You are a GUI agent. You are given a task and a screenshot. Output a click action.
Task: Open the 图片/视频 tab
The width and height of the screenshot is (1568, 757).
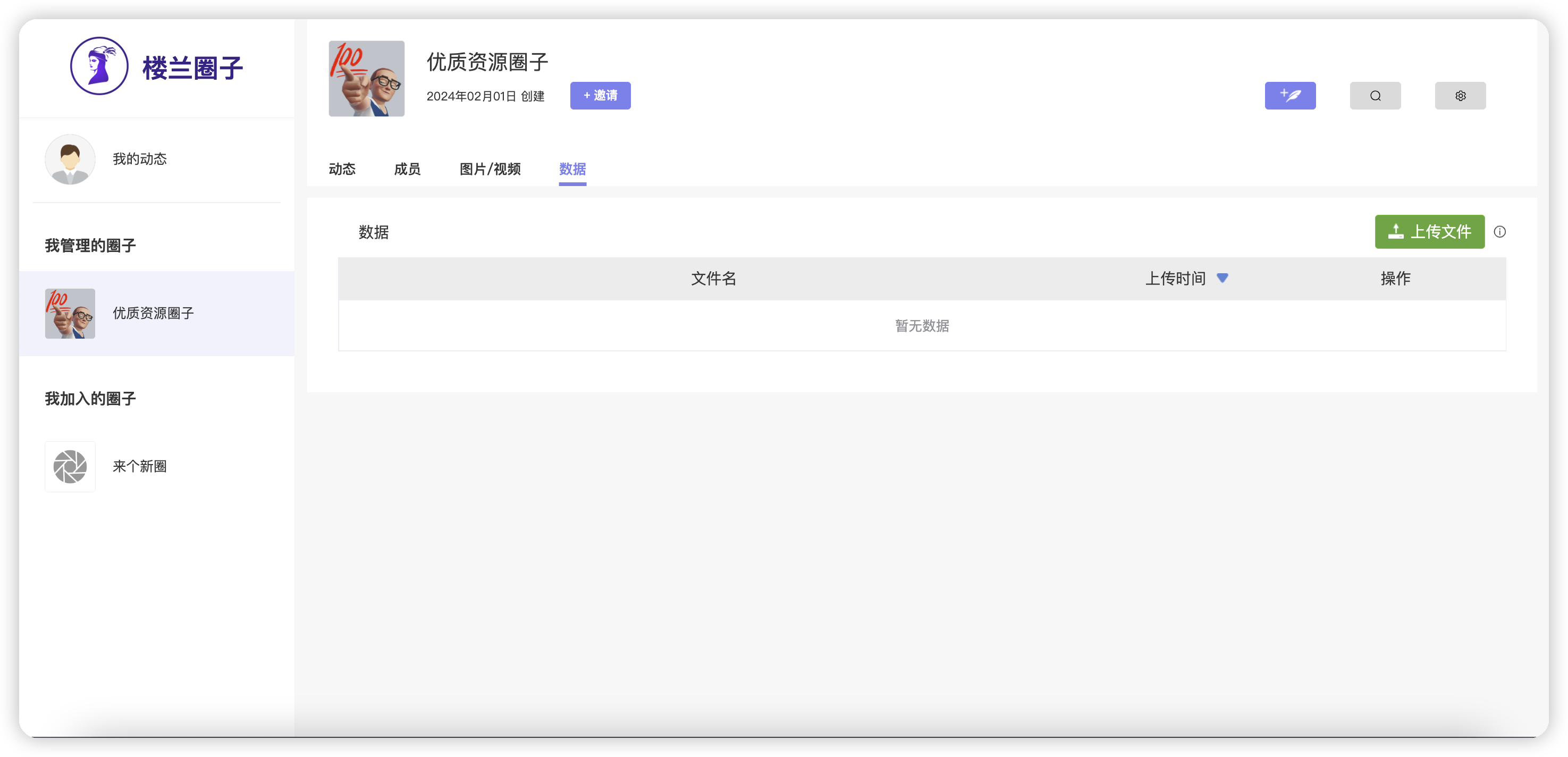(490, 169)
